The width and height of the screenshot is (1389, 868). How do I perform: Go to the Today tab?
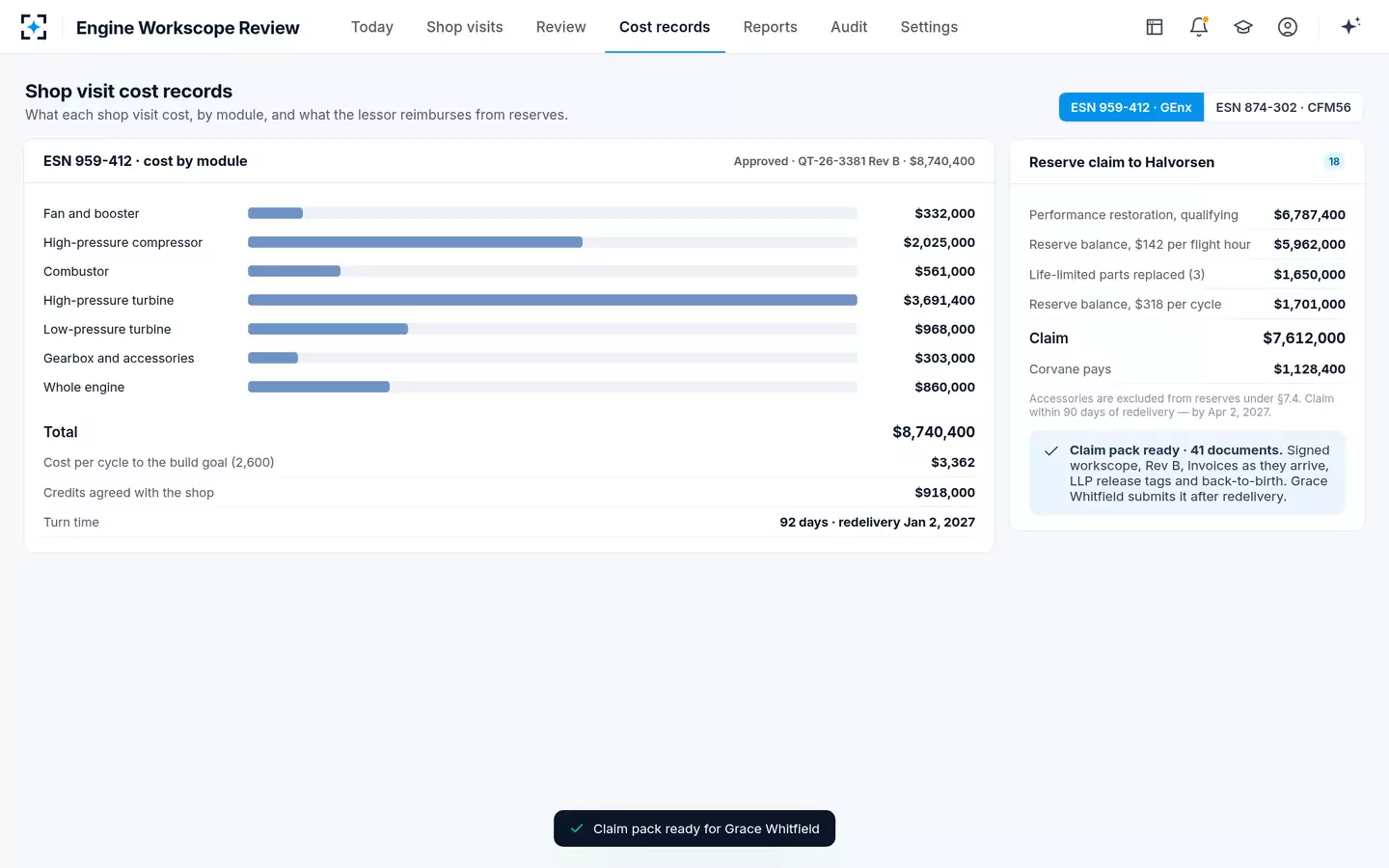[x=372, y=27]
